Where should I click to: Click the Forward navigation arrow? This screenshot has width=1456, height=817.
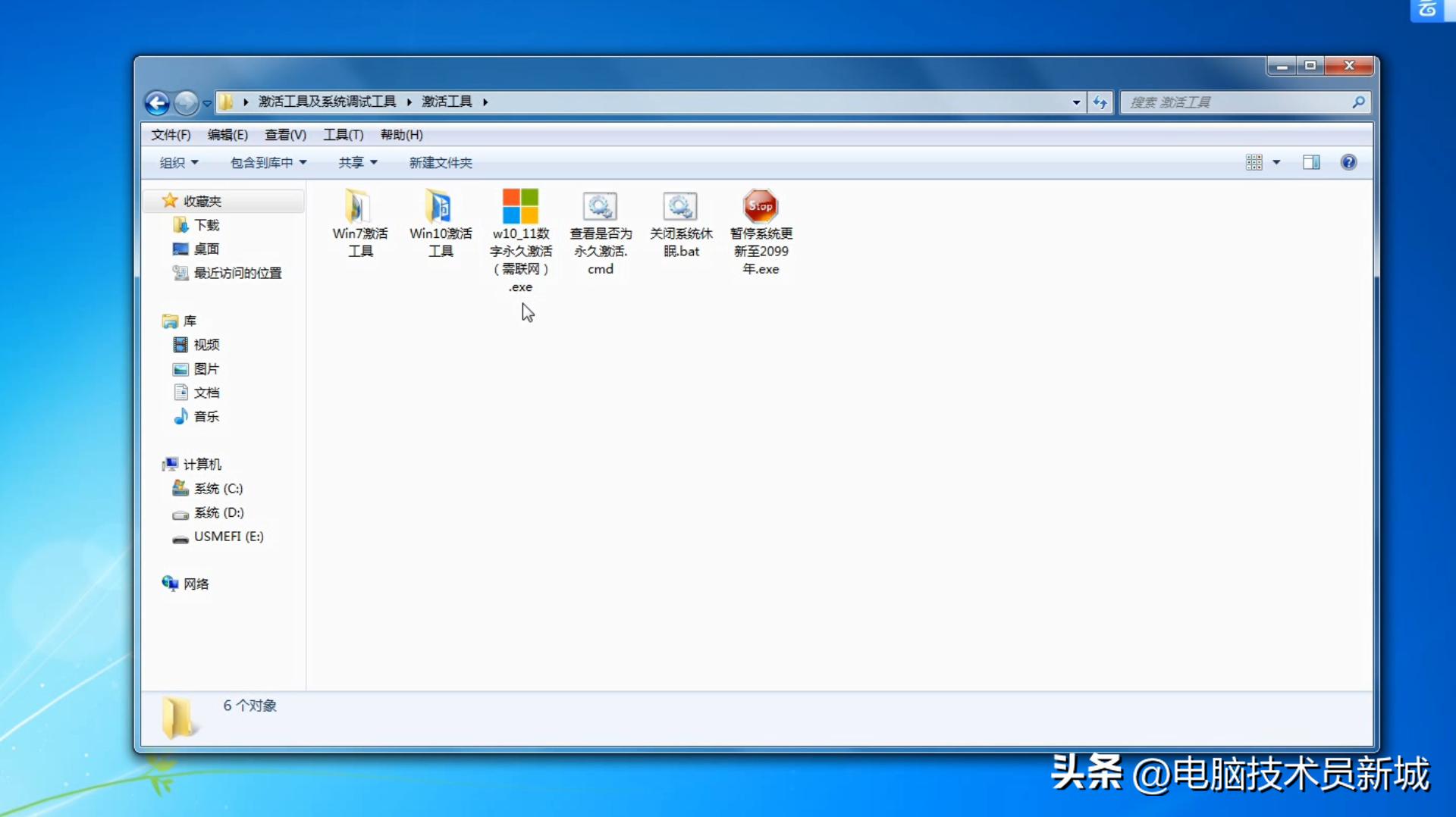pos(186,102)
